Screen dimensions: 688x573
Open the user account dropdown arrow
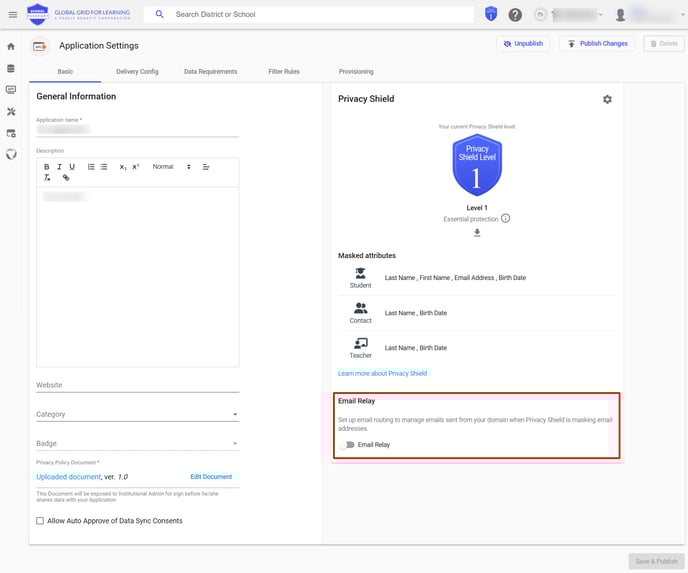(x=683, y=14)
